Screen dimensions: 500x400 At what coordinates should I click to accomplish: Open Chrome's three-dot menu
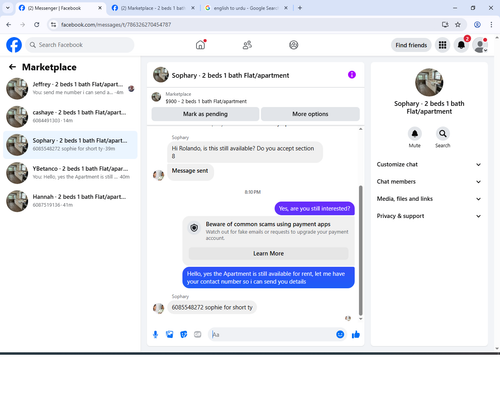click(491, 25)
